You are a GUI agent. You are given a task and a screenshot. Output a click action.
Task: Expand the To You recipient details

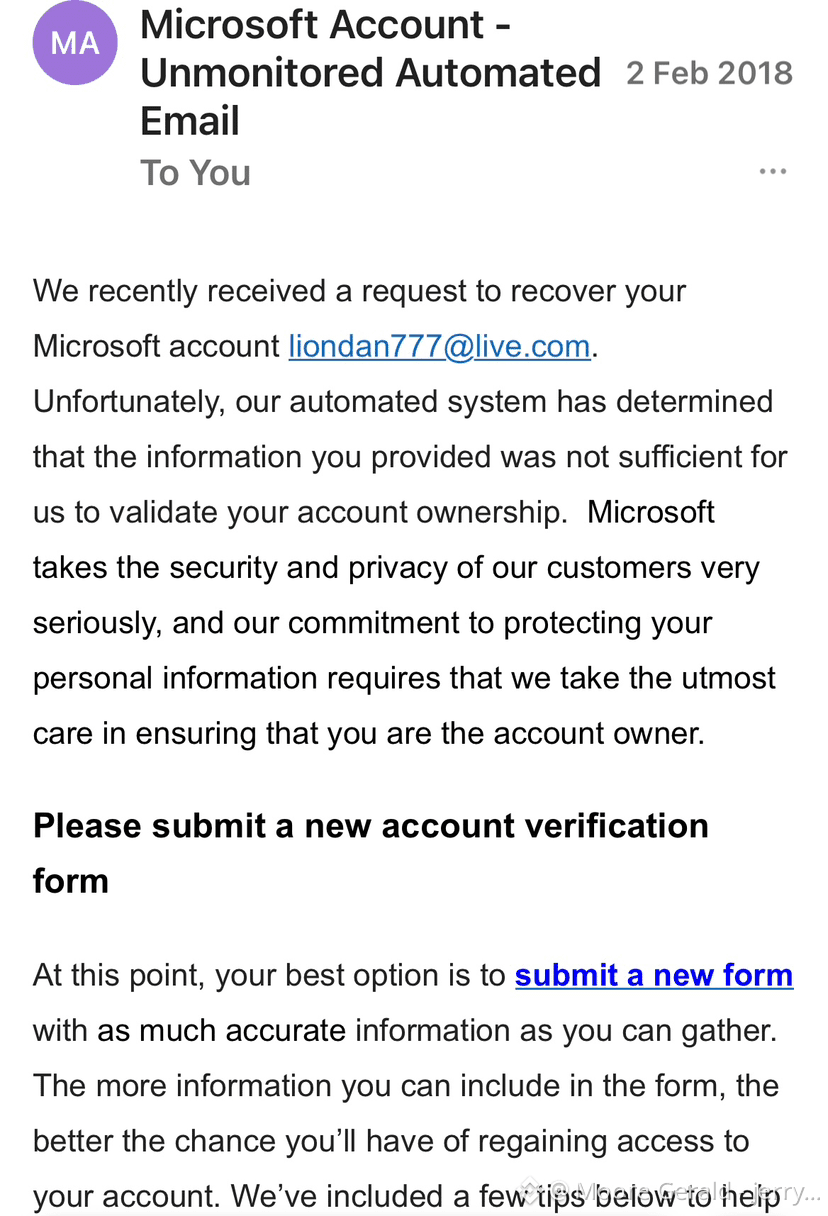[195, 173]
